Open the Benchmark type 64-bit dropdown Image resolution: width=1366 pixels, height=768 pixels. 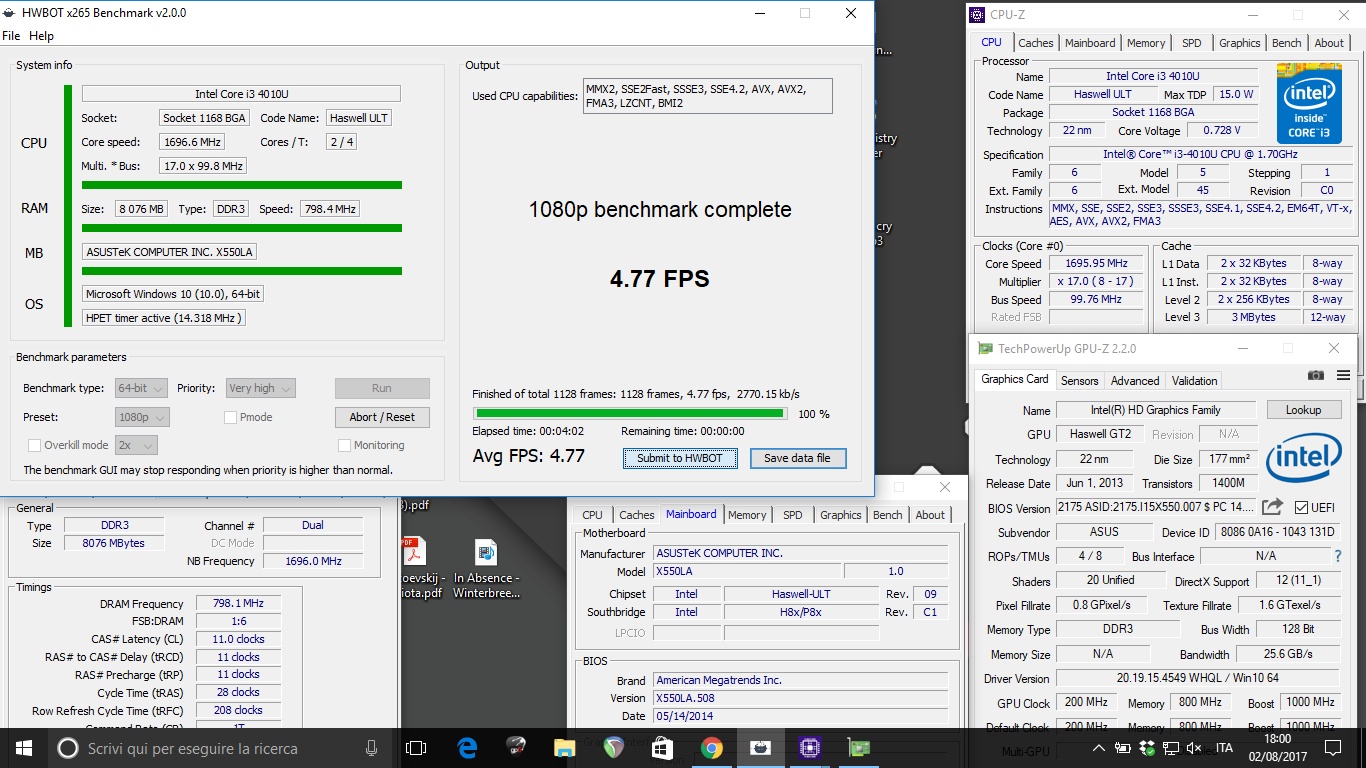point(142,388)
